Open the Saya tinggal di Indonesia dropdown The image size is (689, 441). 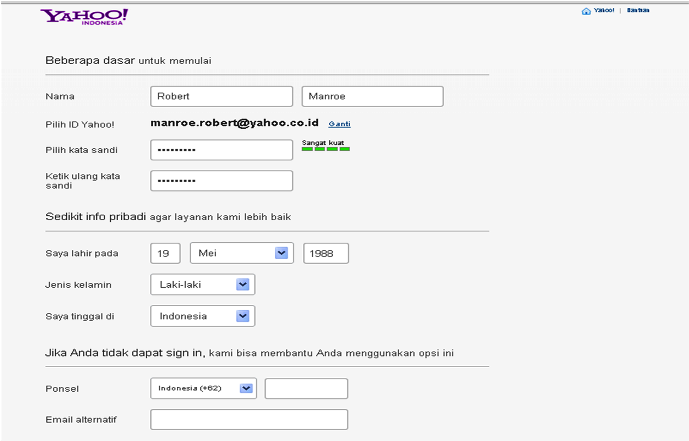point(203,316)
